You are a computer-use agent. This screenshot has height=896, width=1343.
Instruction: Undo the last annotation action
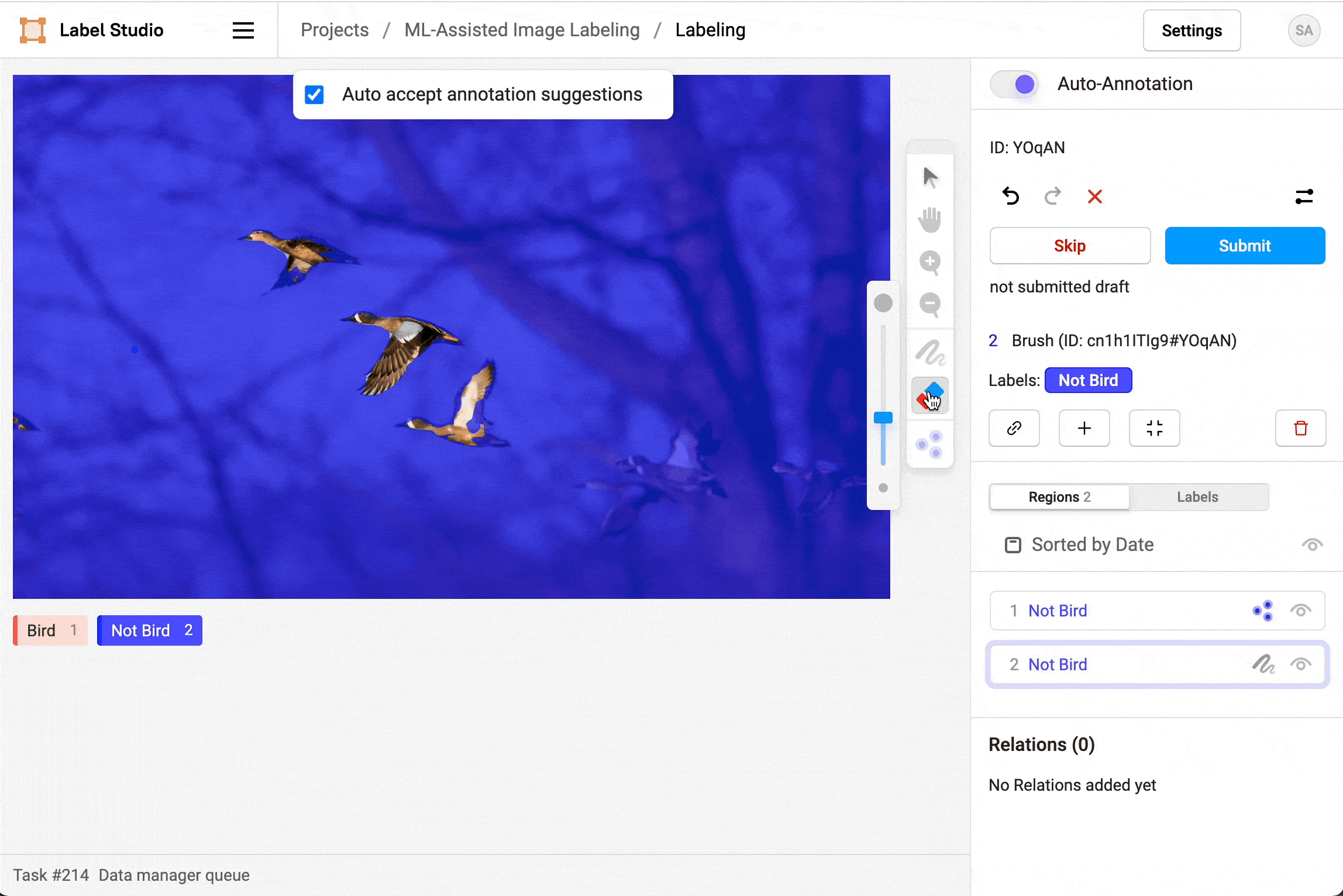pos(1011,197)
